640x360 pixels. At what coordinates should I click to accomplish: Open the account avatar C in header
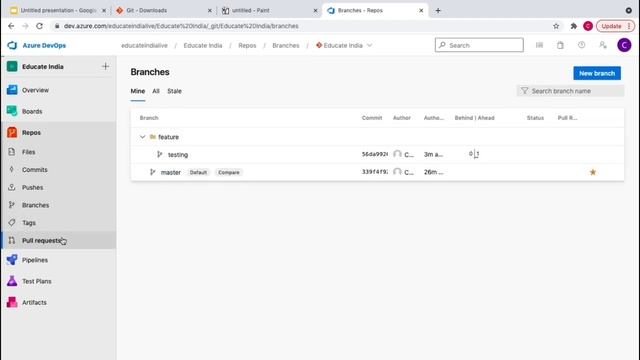pyautogui.click(x=624, y=45)
